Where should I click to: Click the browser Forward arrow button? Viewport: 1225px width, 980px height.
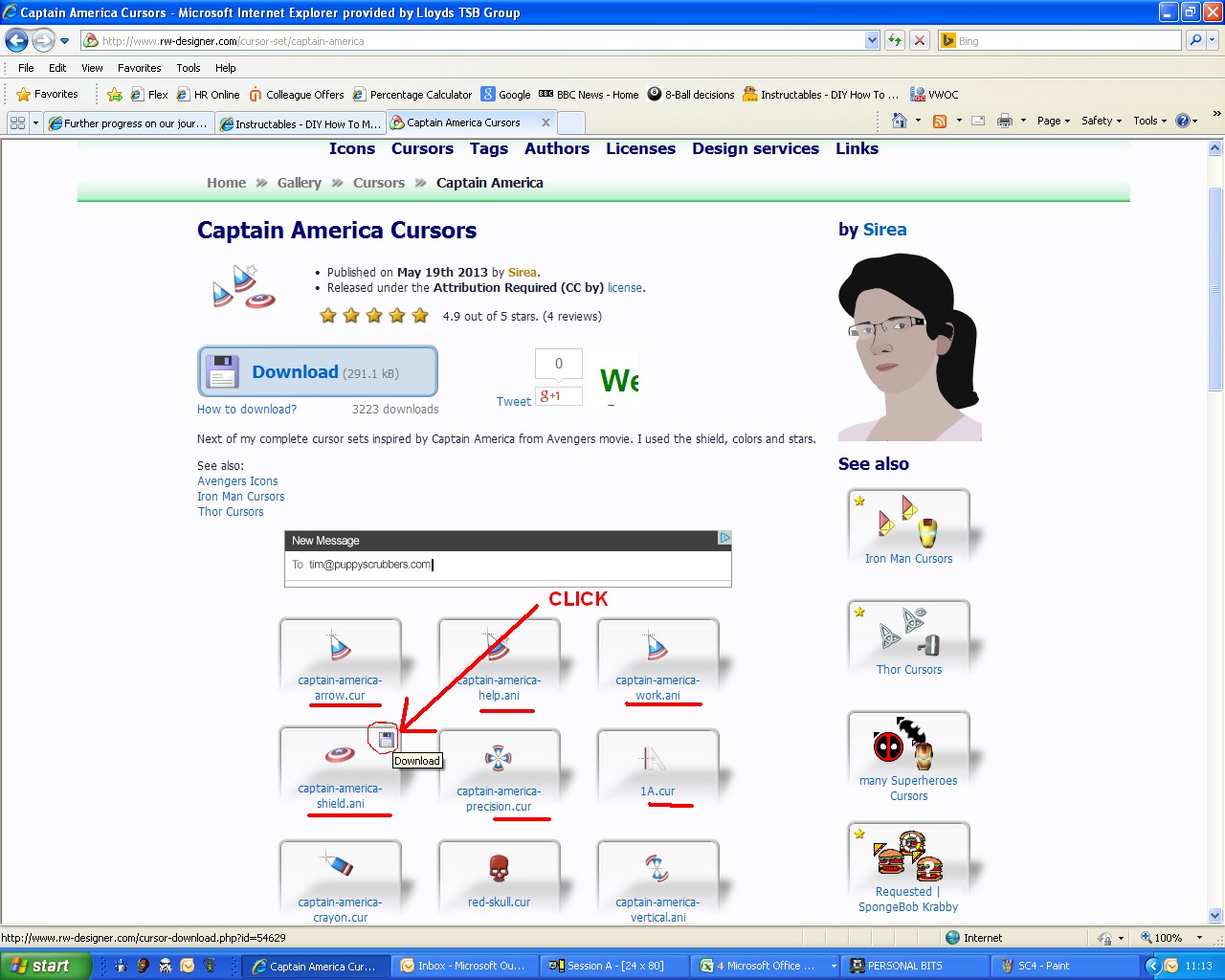[x=43, y=40]
